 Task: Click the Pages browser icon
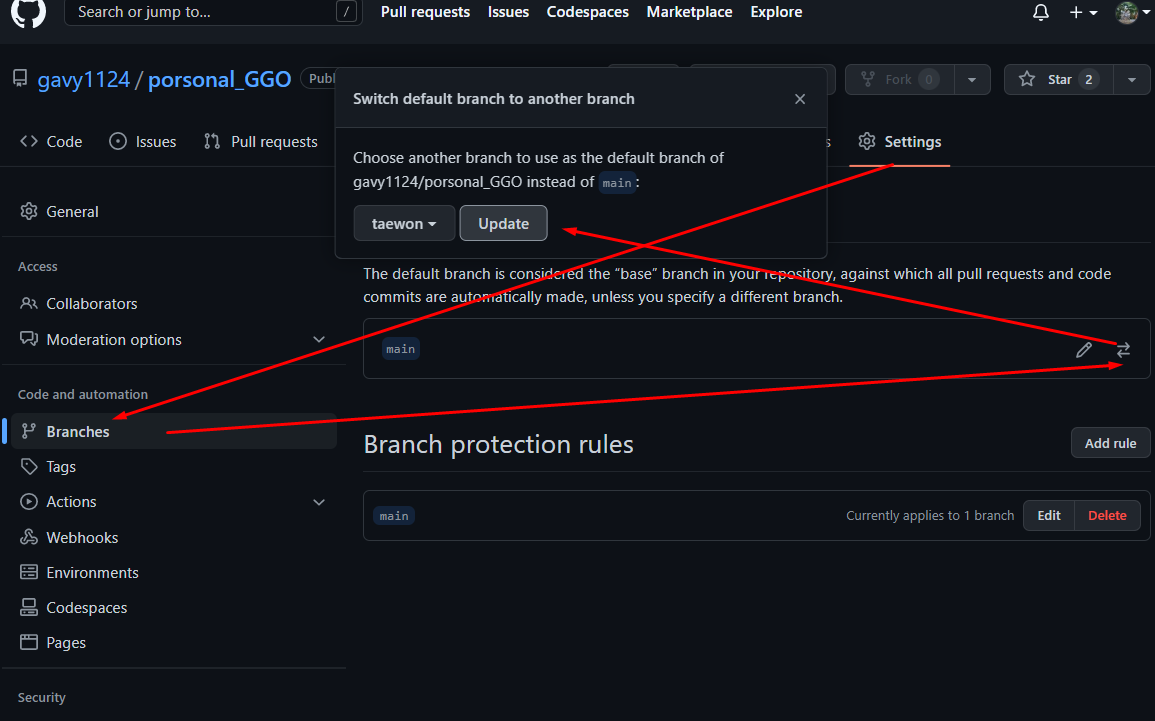click(29, 642)
